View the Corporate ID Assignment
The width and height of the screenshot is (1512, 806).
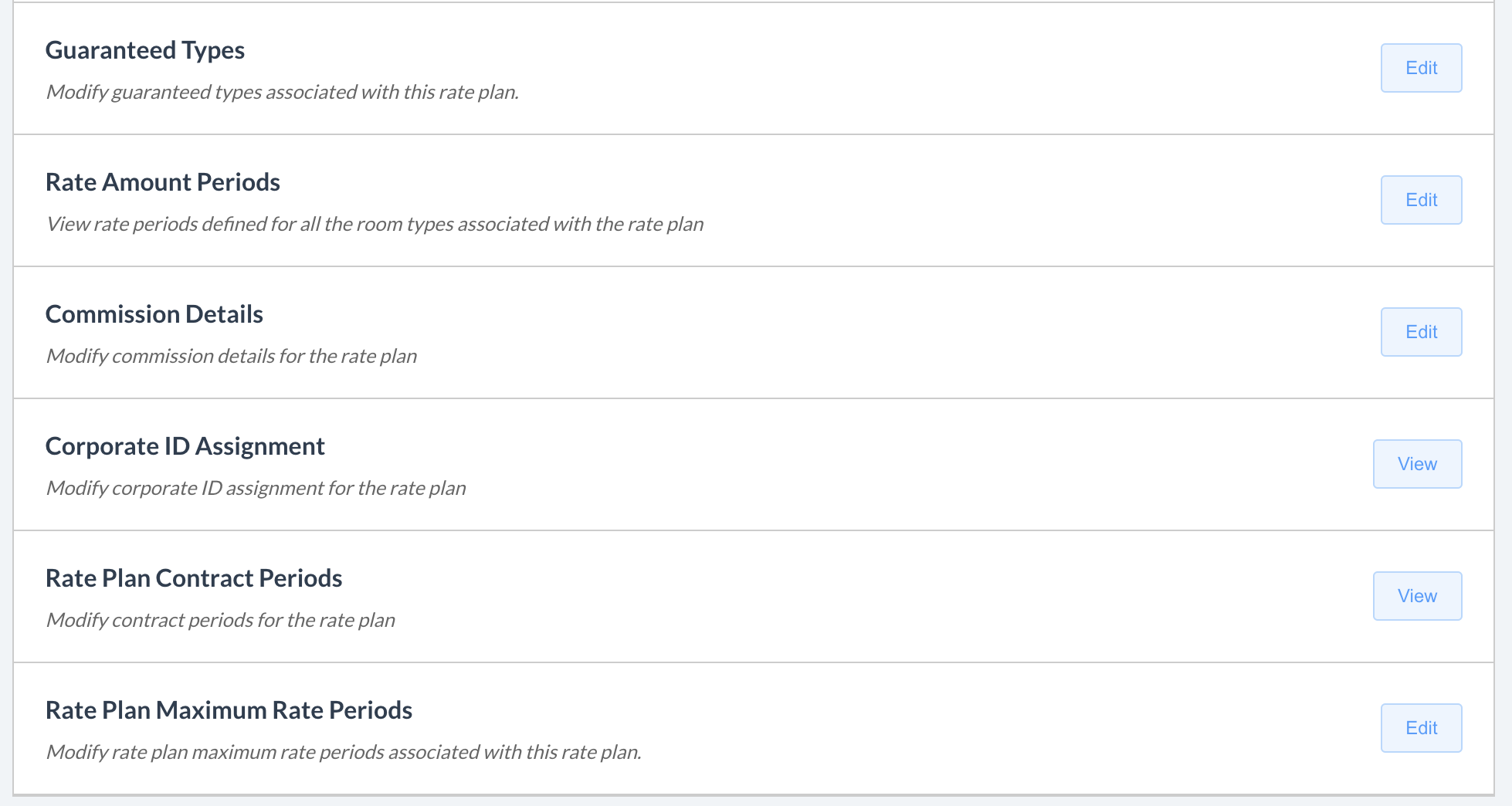[1417, 464]
